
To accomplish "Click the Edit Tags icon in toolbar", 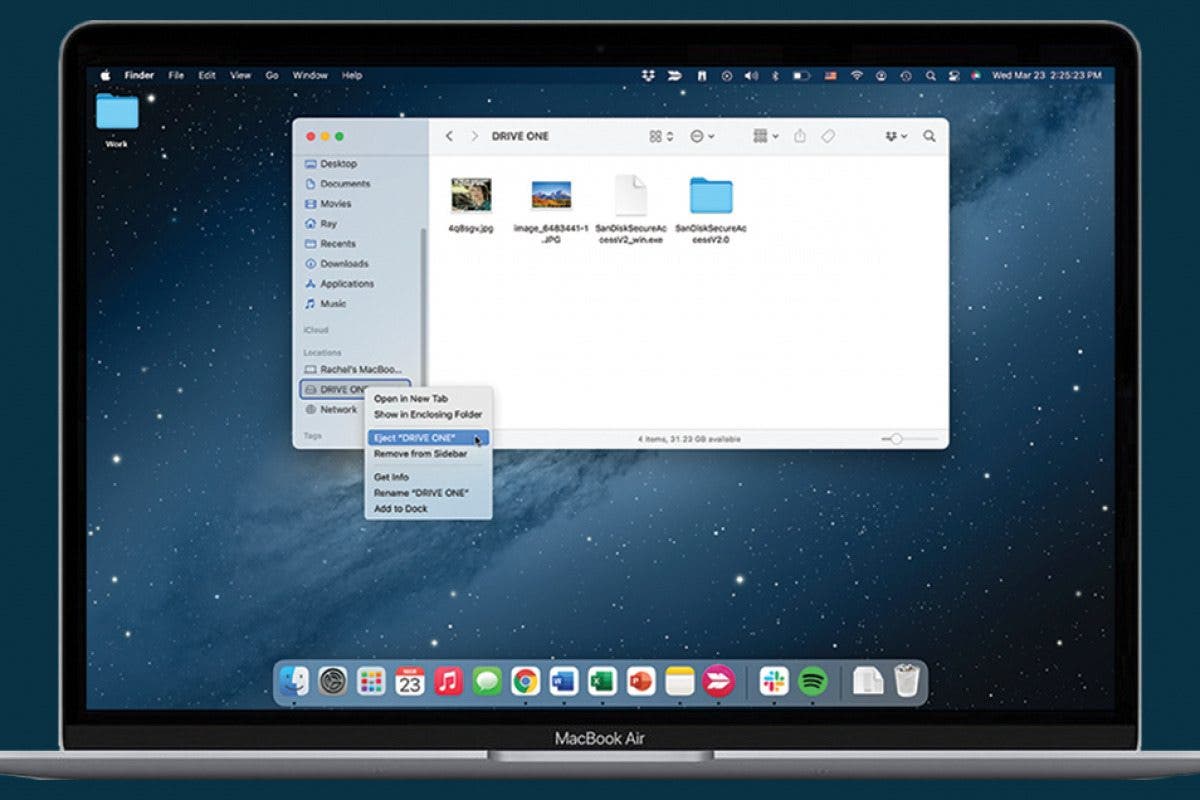I will 828,136.
